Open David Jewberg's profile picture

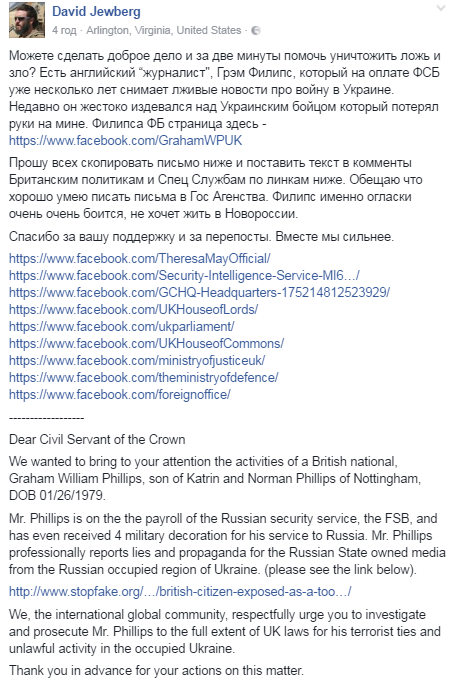[27, 20]
